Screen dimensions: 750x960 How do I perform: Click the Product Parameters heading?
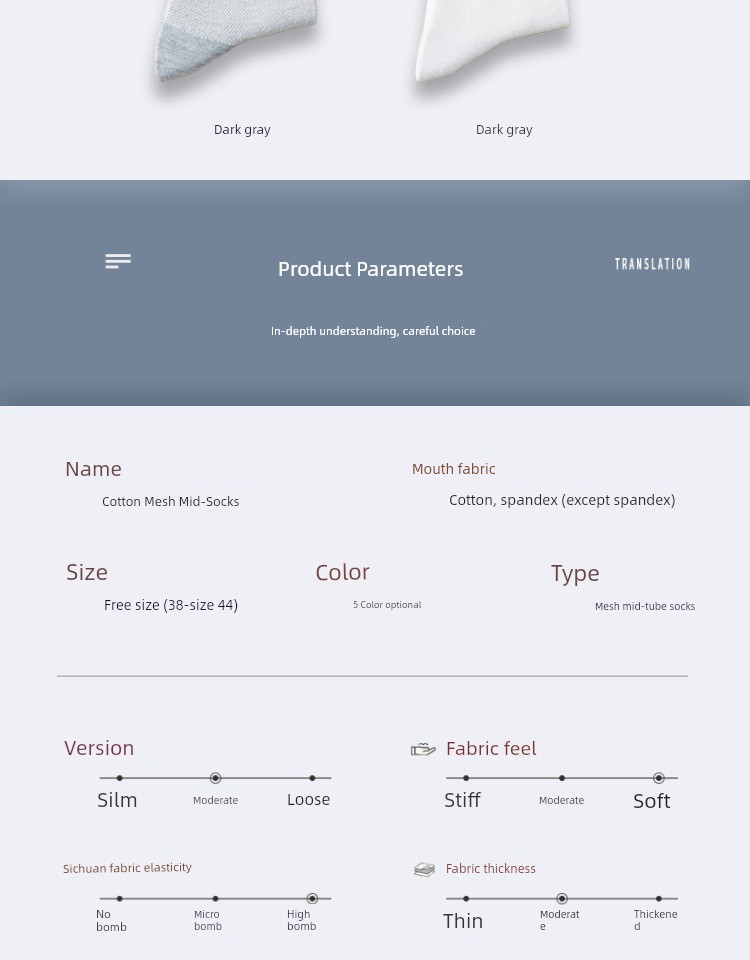pos(370,269)
